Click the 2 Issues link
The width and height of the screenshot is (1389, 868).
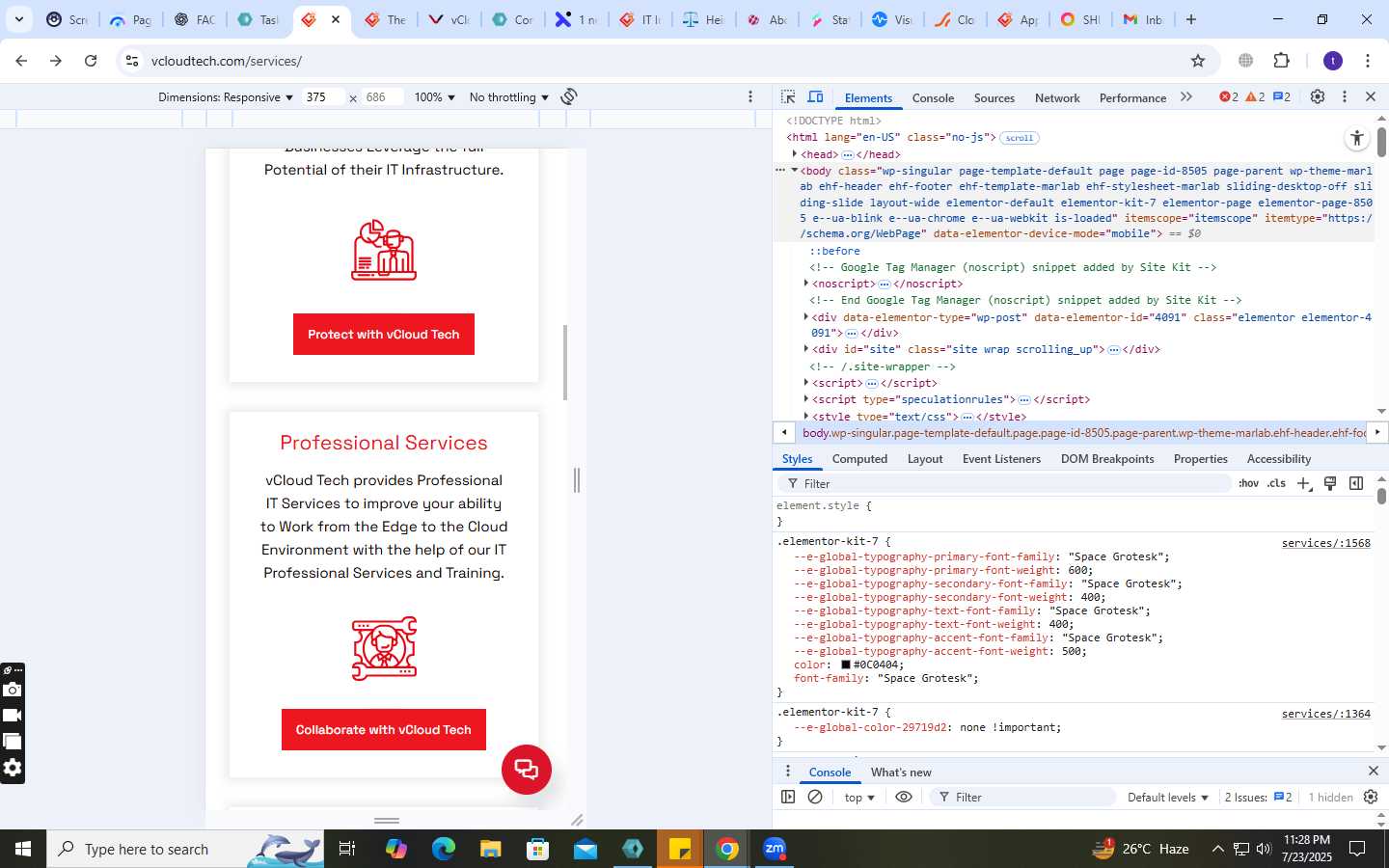click(x=1259, y=798)
